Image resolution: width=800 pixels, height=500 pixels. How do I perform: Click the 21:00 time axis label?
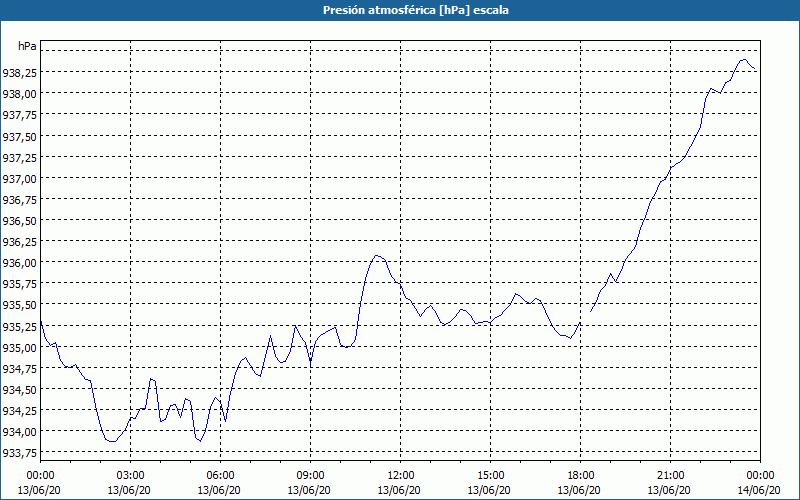[x=670, y=476]
